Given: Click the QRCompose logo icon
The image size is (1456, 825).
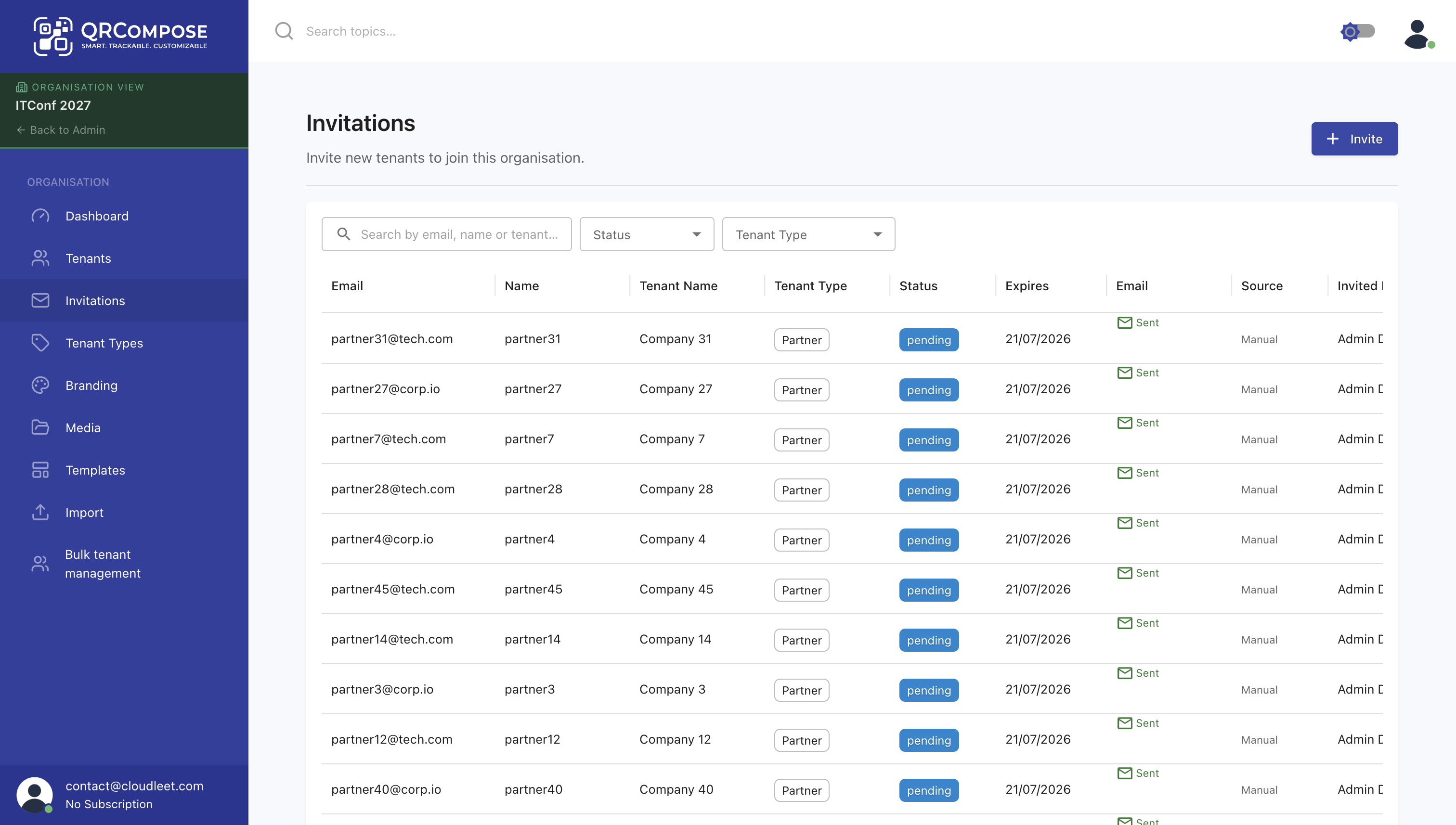Looking at the screenshot, I should coord(52,36).
